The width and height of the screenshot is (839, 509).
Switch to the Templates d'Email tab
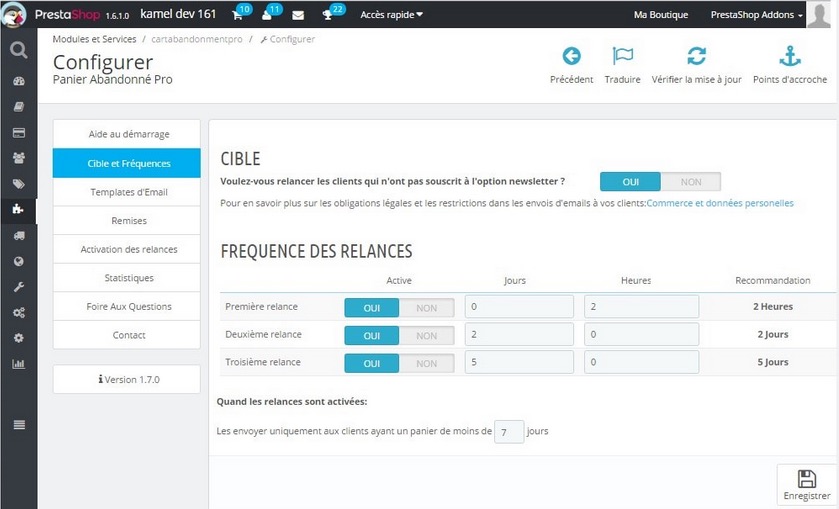click(127, 192)
